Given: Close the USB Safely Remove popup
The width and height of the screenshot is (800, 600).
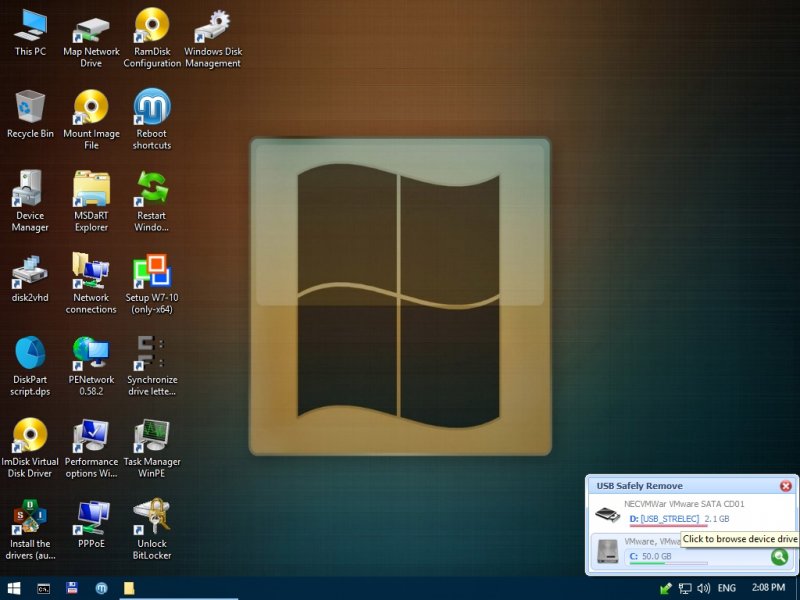Looking at the screenshot, I should tap(786, 486).
